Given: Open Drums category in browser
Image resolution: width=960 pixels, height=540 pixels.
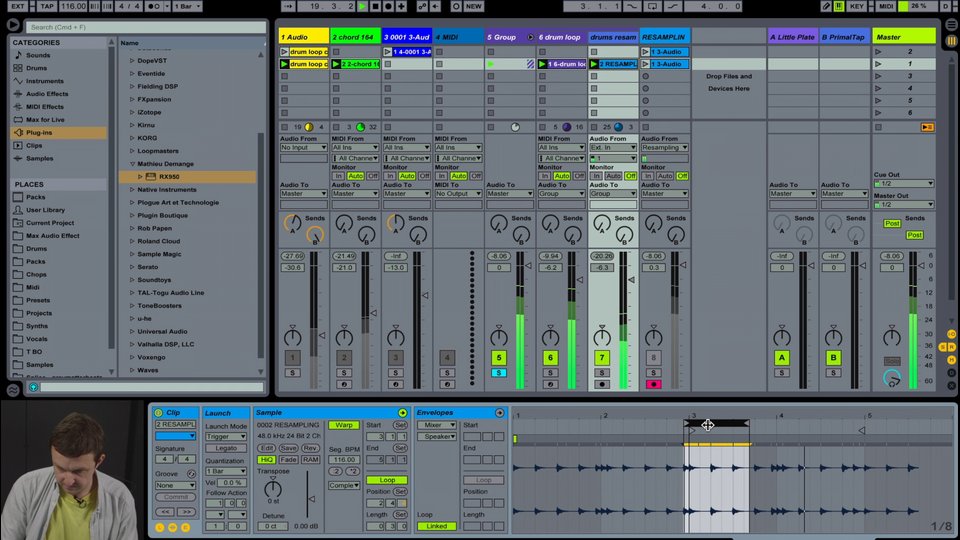Looking at the screenshot, I should 36,68.
